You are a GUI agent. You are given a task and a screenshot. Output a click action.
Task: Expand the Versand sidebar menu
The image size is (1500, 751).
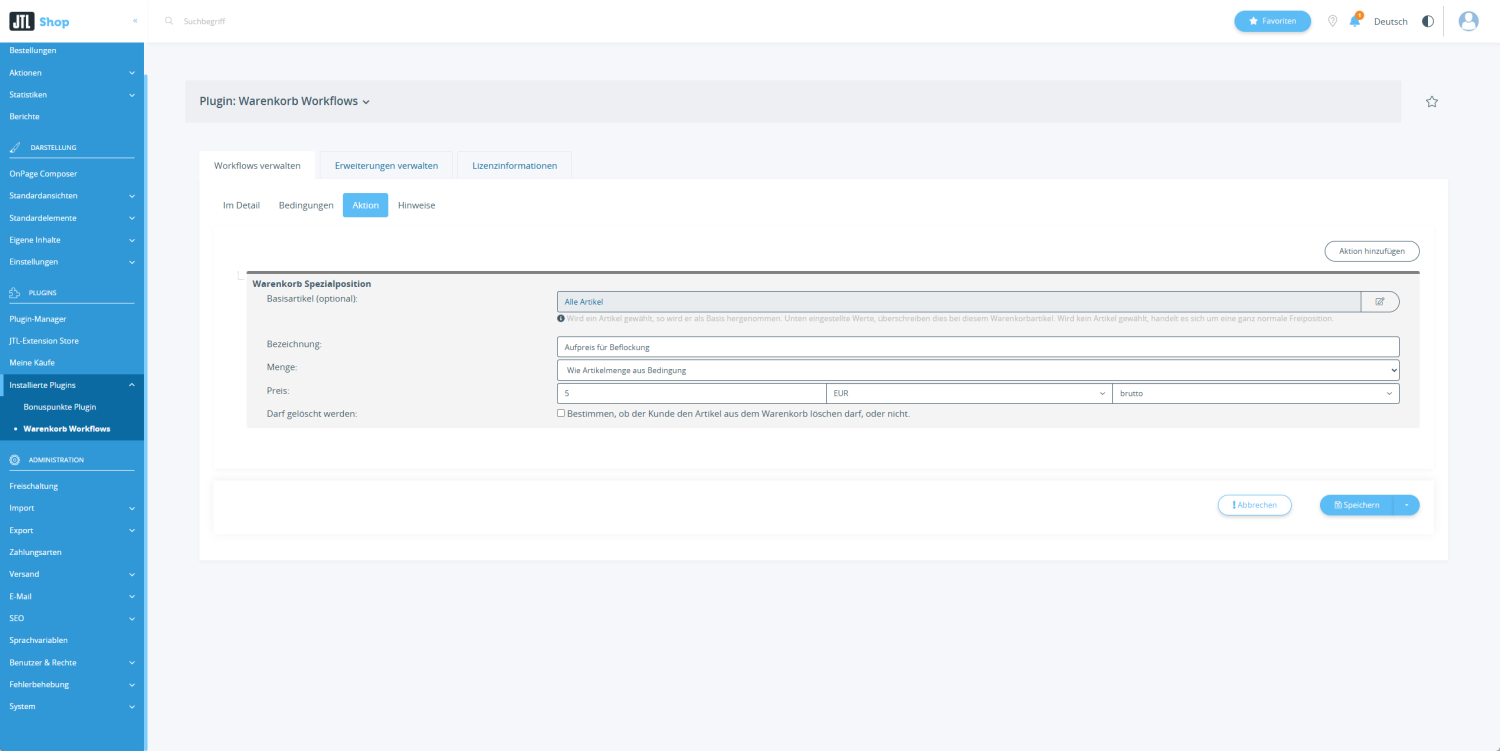70,574
